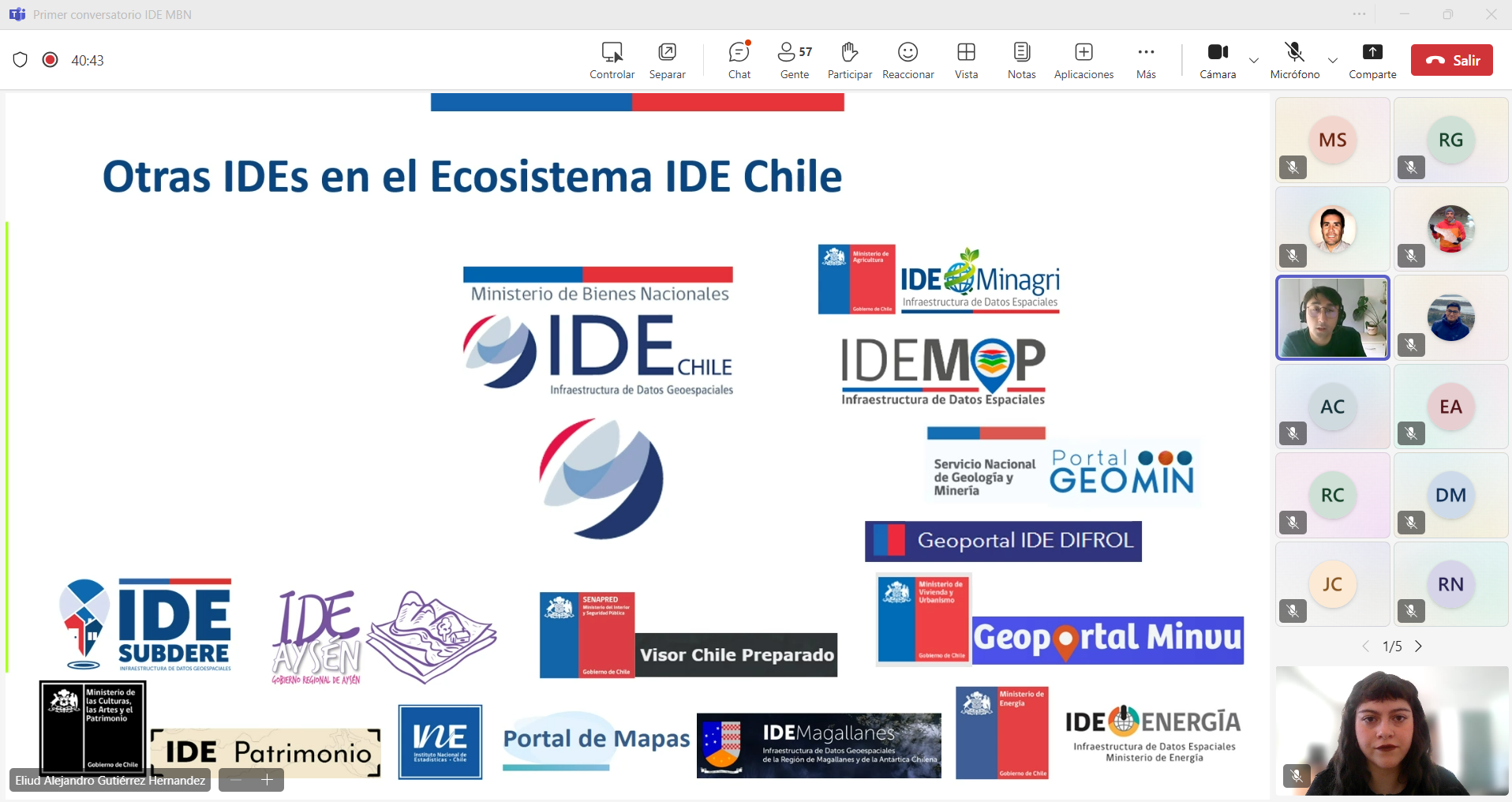The width and height of the screenshot is (1512, 802).
Task: Select the RN participant tile
Action: coord(1451,584)
